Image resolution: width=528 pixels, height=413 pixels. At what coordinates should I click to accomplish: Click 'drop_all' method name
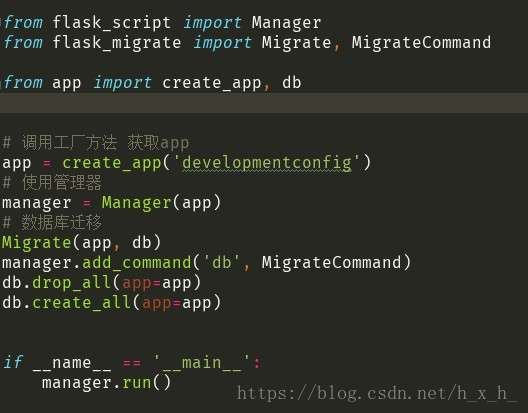[72, 283]
